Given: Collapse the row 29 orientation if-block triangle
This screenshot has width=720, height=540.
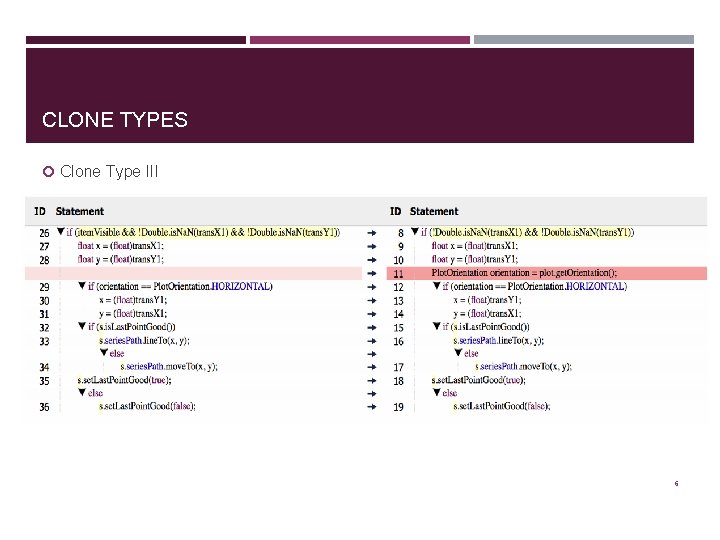Looking at the screenshot, I should click(x=82, y=286).
